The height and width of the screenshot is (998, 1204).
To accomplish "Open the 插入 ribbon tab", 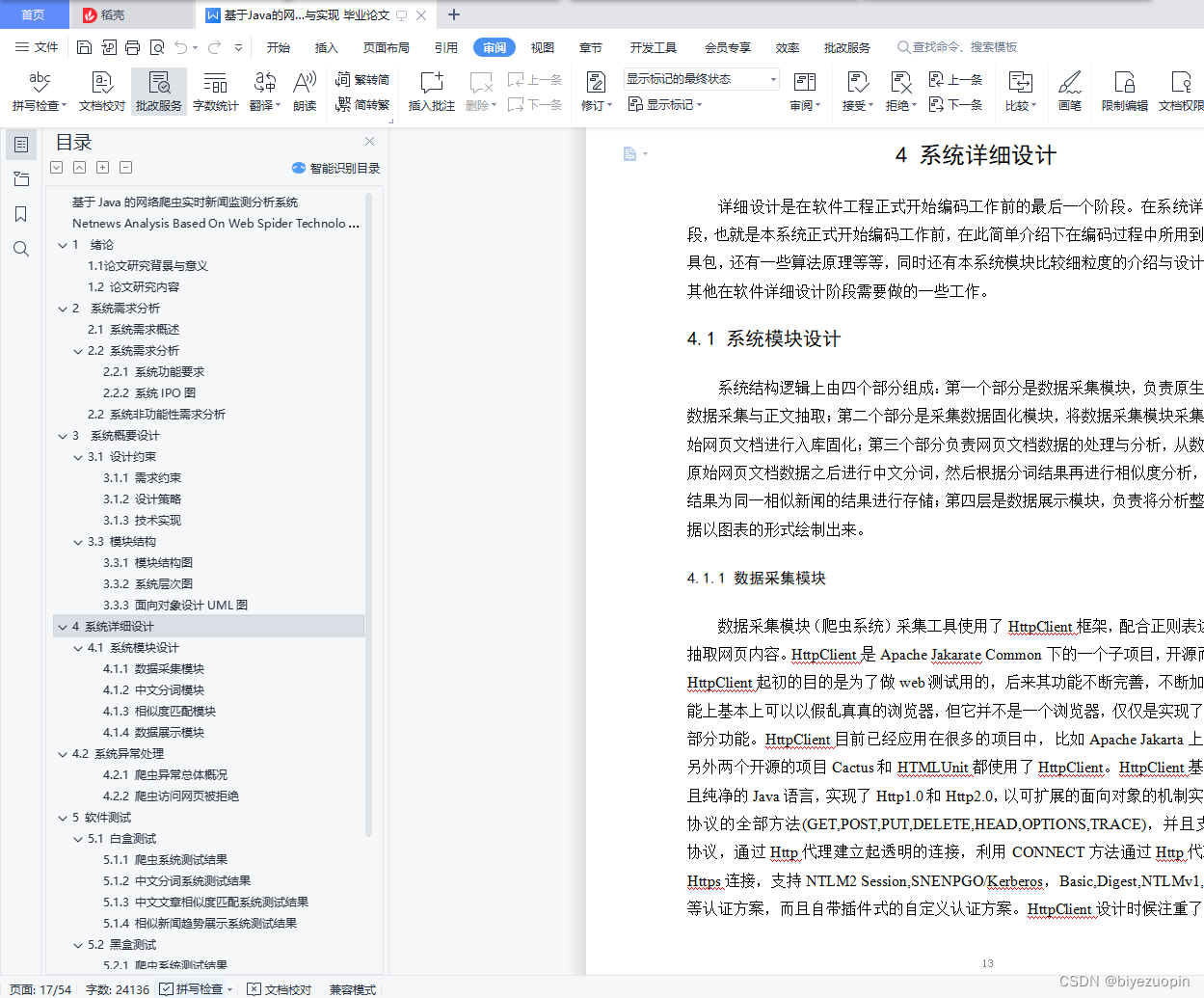I will point(327,47).
